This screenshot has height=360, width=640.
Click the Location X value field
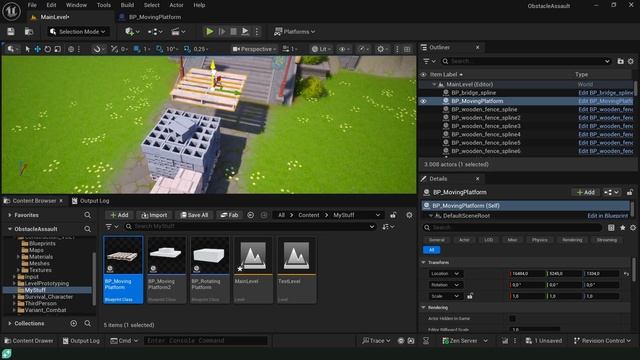pos(527,273)
